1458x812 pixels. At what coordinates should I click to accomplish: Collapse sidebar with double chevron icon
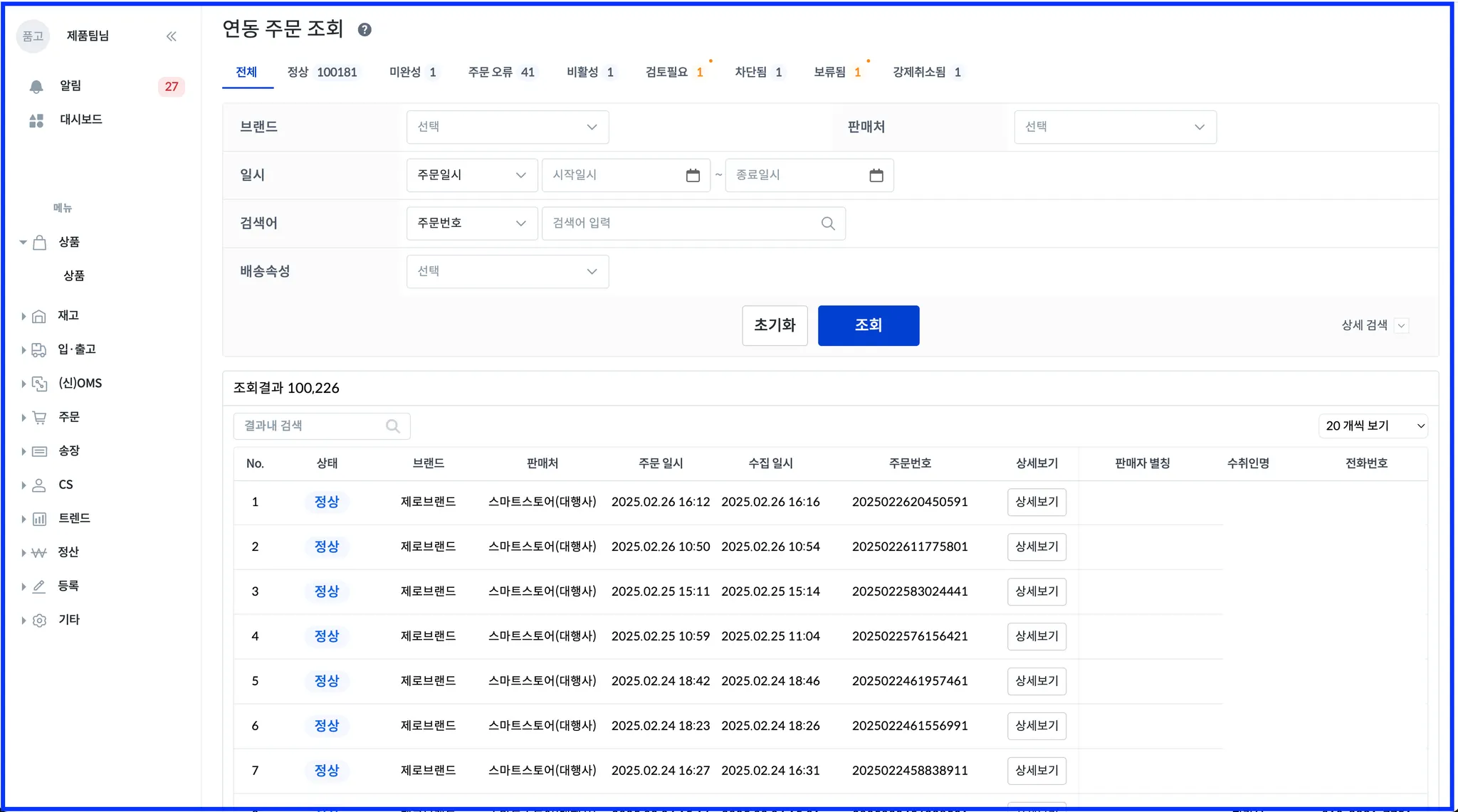point(171,36)
